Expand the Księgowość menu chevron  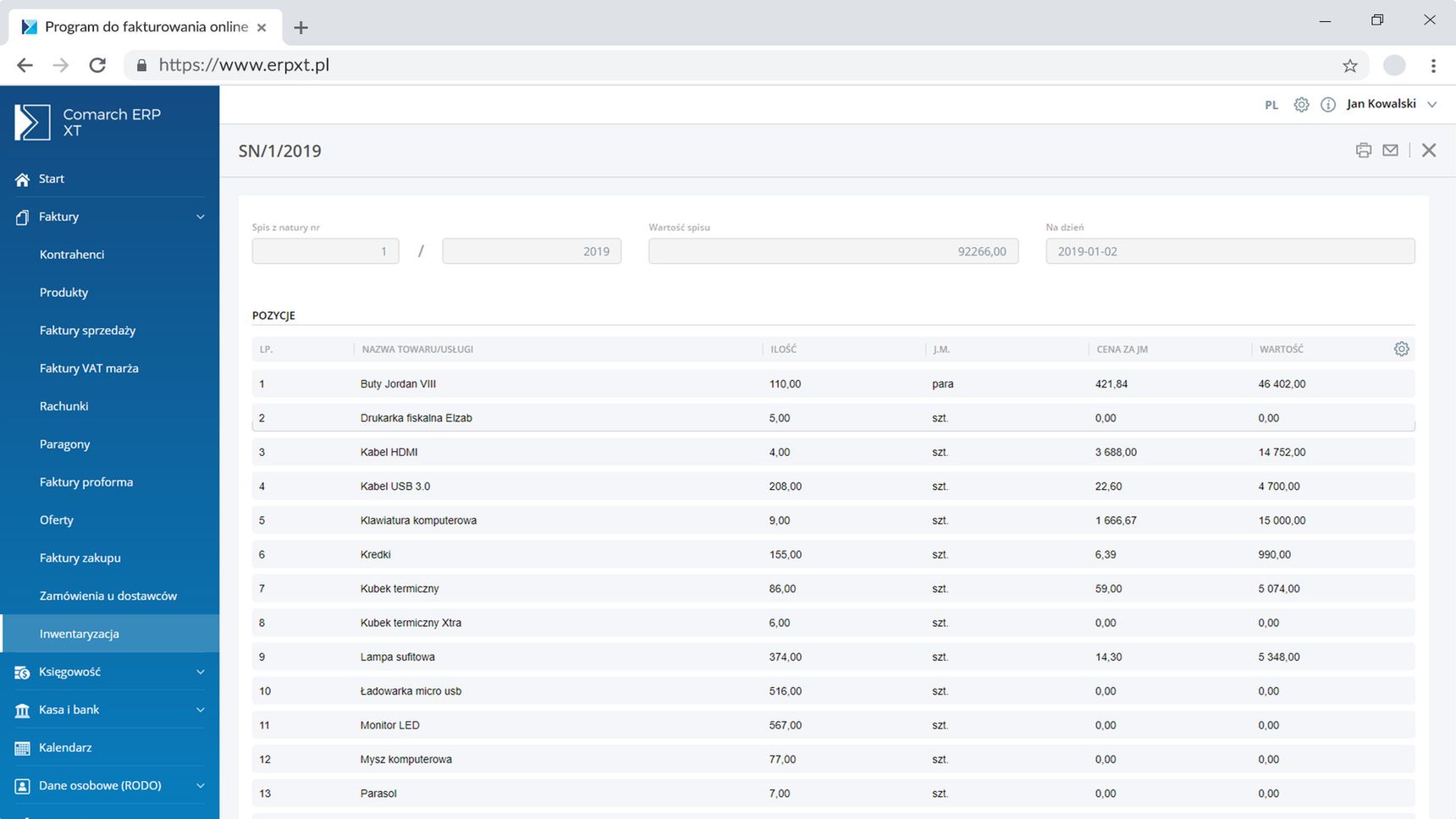click(201, 672)
